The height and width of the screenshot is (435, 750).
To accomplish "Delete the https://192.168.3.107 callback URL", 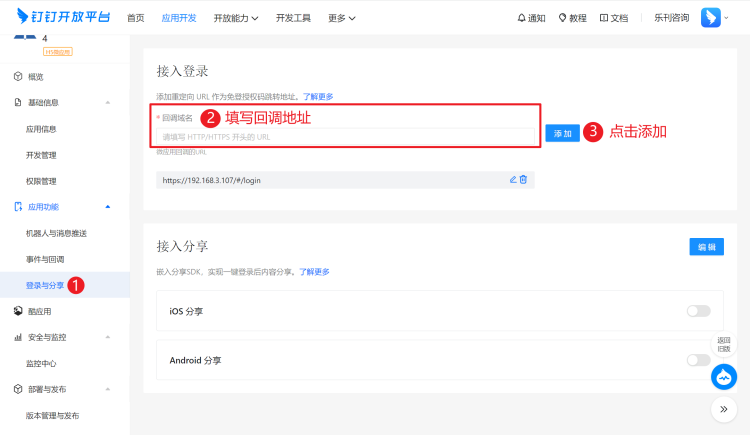I will click(523, 180).
